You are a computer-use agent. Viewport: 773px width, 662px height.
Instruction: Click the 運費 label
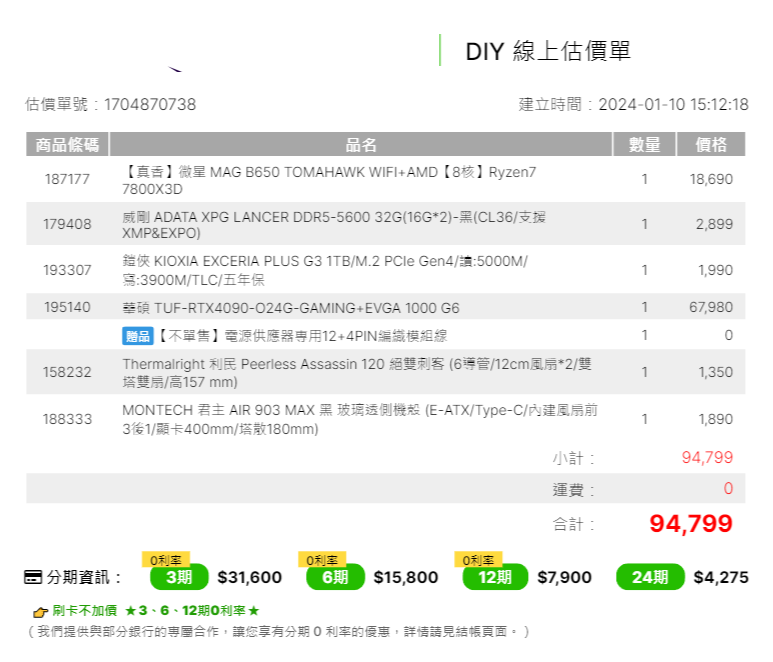click(573, 489)
